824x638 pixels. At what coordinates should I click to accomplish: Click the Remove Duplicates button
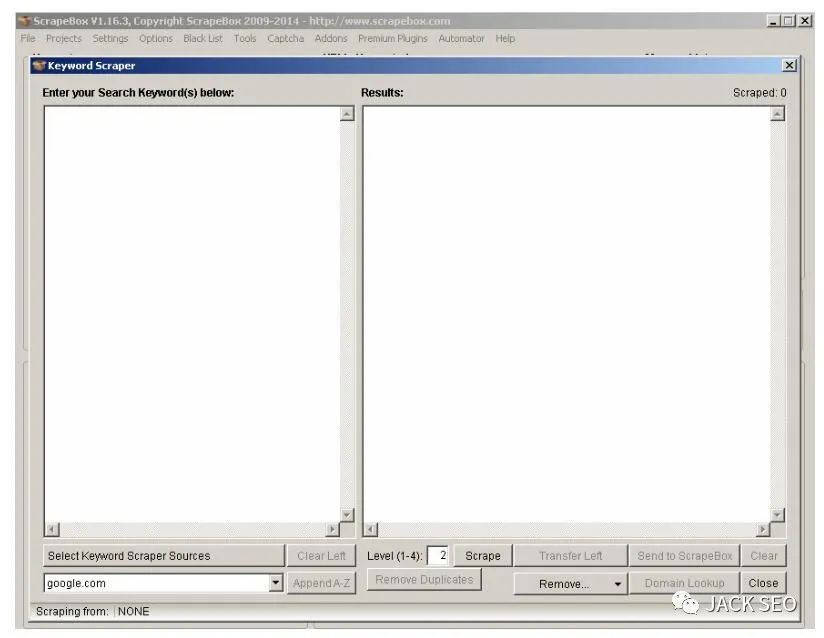[x=424, y=580]
